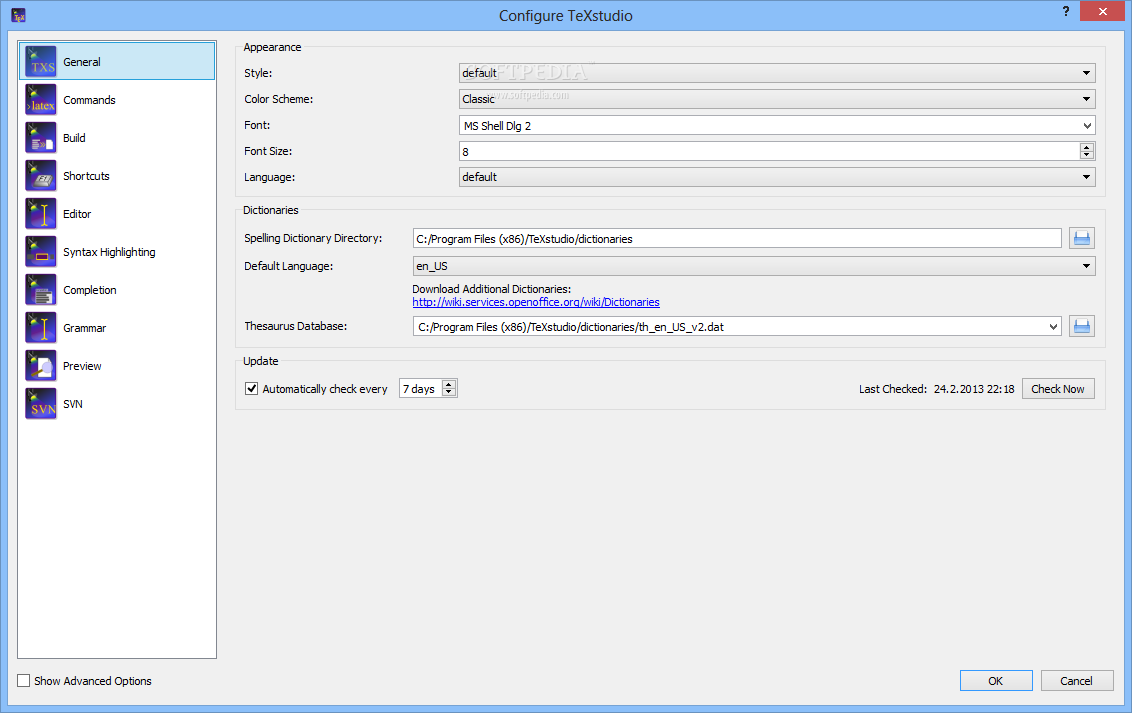Screen dimensions: 1132x713
Task: Switch to the Commands settings page
Action: click(x=89, y=100)
